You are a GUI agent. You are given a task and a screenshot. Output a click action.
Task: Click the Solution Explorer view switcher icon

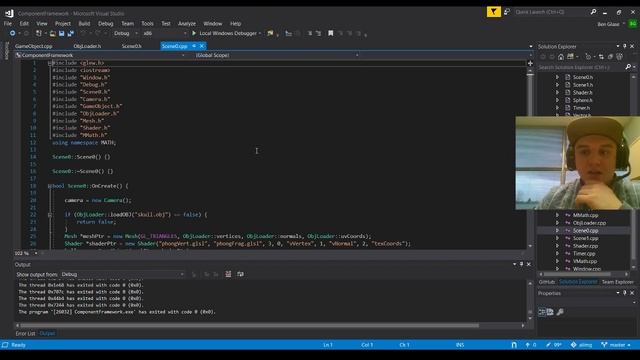tap(571, 57)
